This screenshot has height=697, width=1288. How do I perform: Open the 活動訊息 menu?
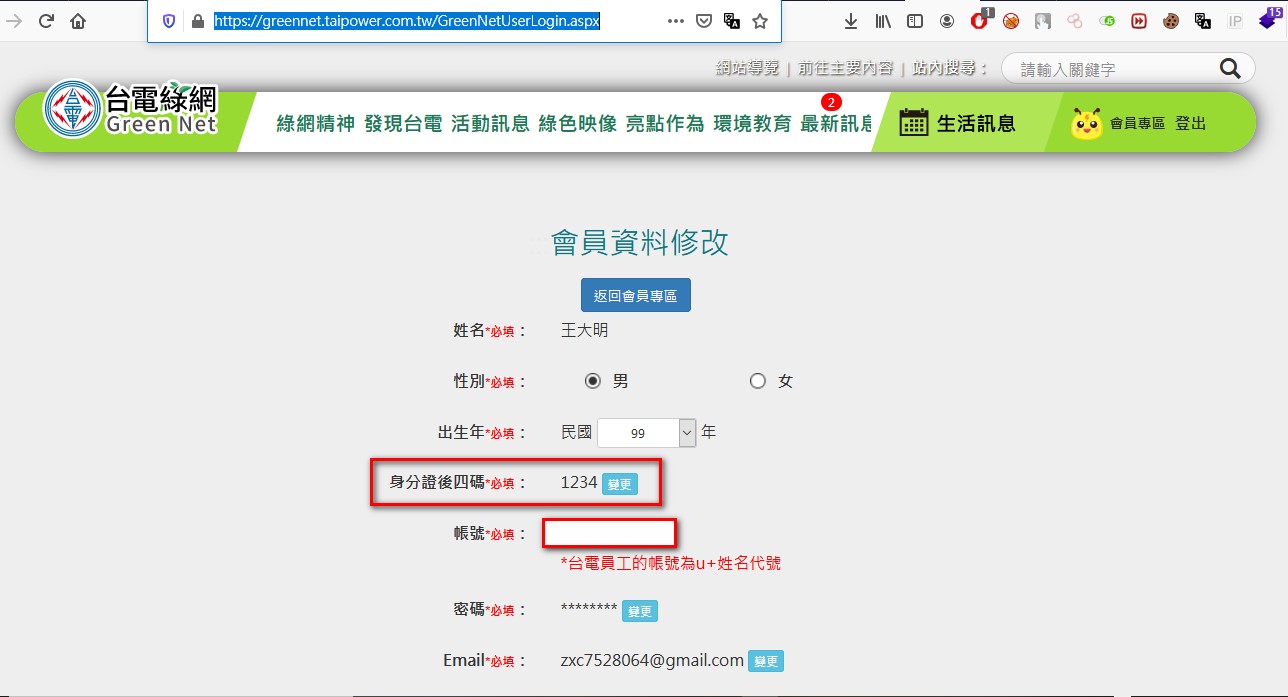(490, 124)
